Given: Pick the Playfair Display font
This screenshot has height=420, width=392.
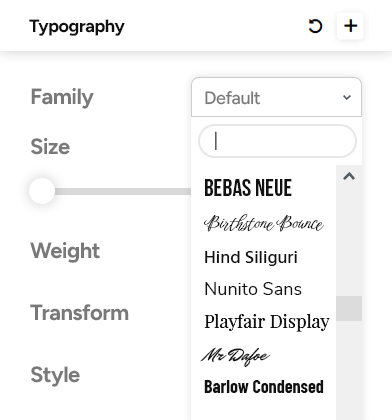Looking at the screenshot, I should click(267, 322).
